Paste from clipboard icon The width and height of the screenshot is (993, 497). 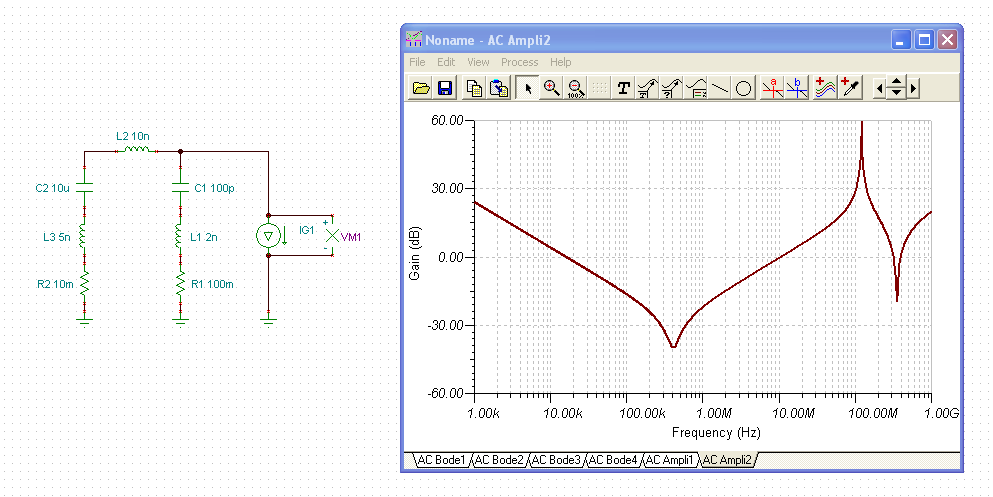498,88
